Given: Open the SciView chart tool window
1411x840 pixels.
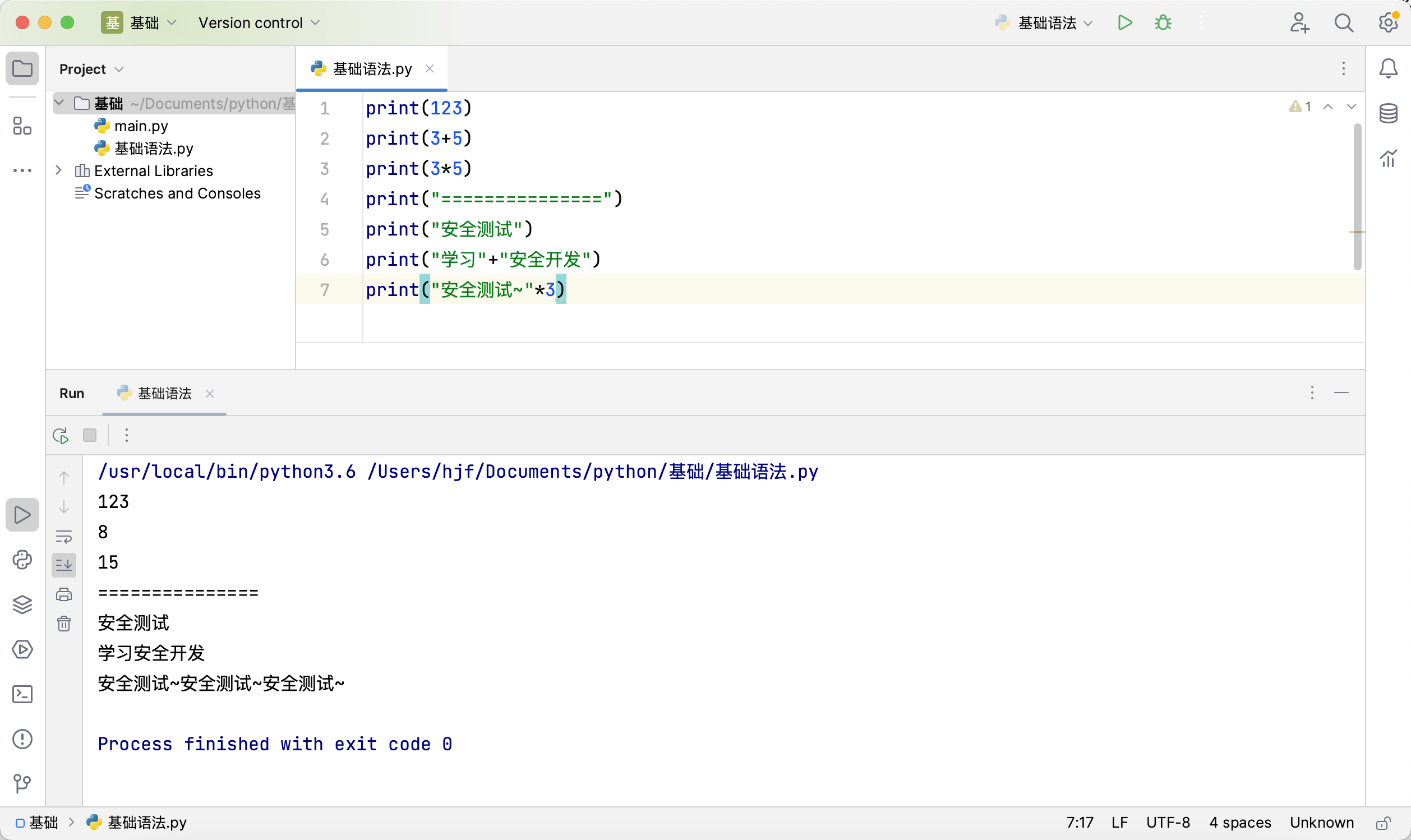Looking at the screenshot, I should tap(1388, 158).
